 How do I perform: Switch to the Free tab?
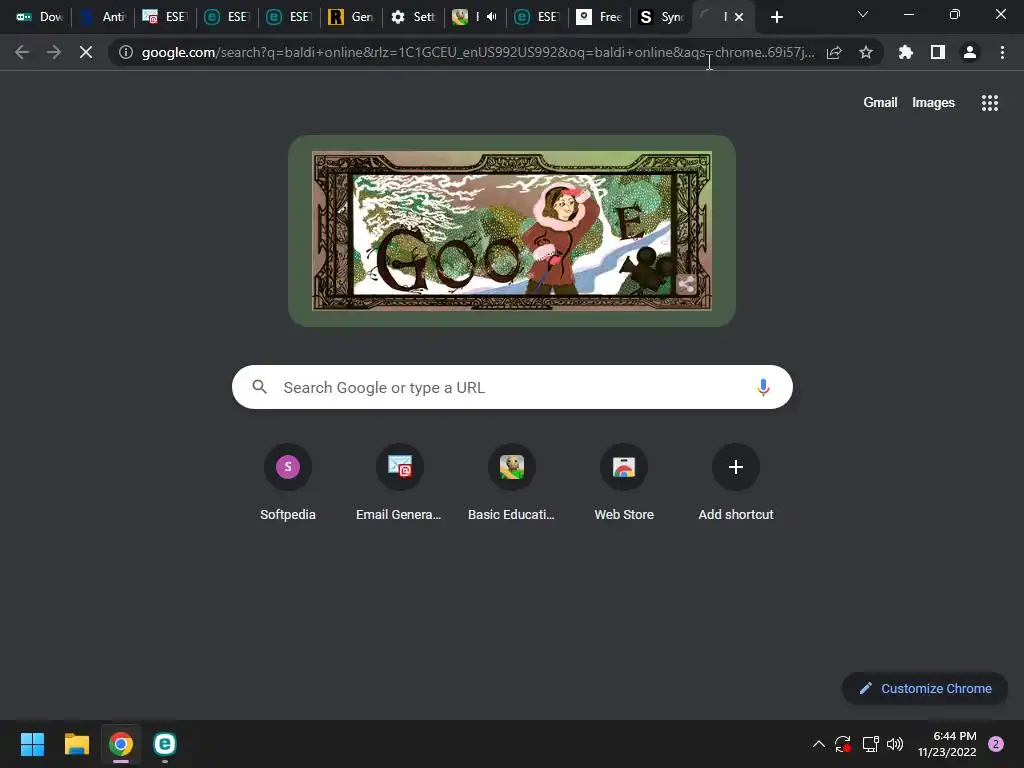point(600,17)
